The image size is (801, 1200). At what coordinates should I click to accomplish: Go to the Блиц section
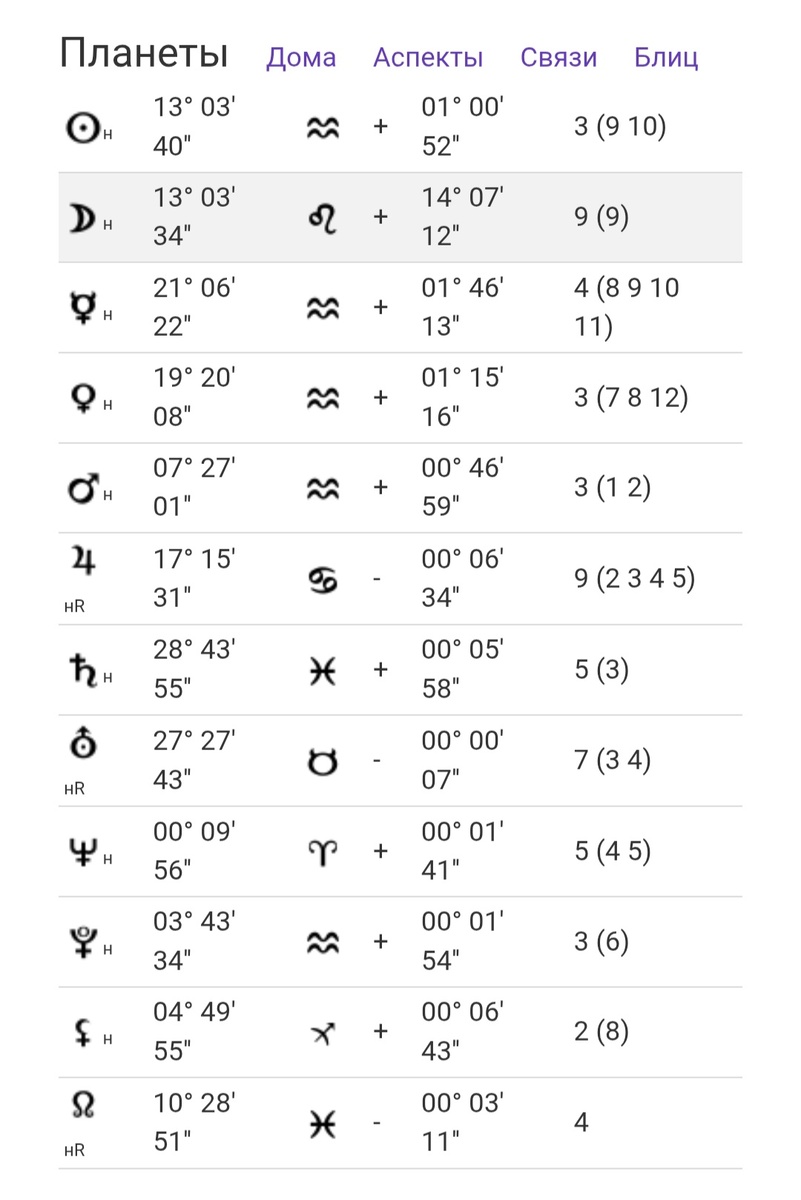666,57
